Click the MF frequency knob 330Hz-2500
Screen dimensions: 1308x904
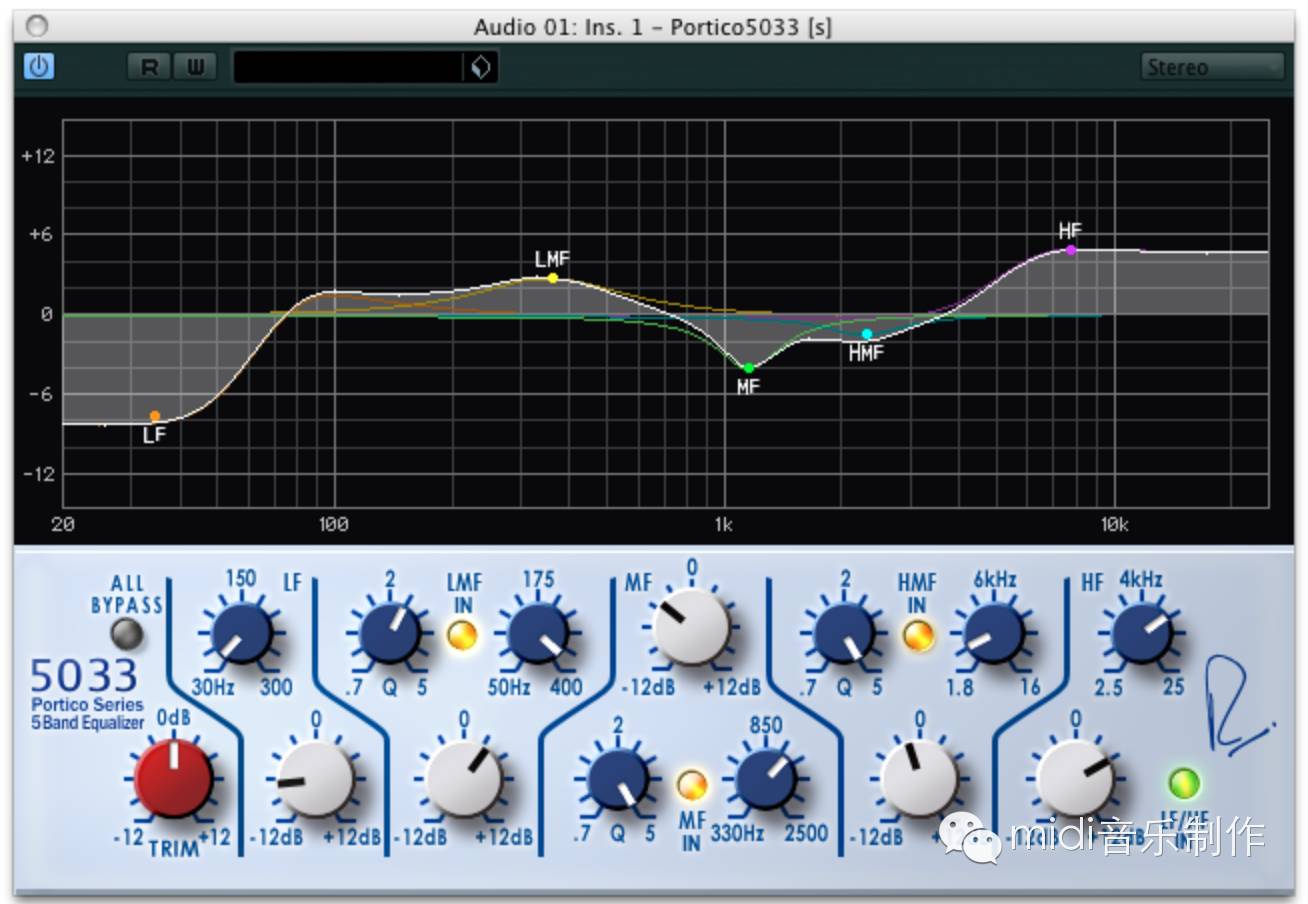click(766, 780)
